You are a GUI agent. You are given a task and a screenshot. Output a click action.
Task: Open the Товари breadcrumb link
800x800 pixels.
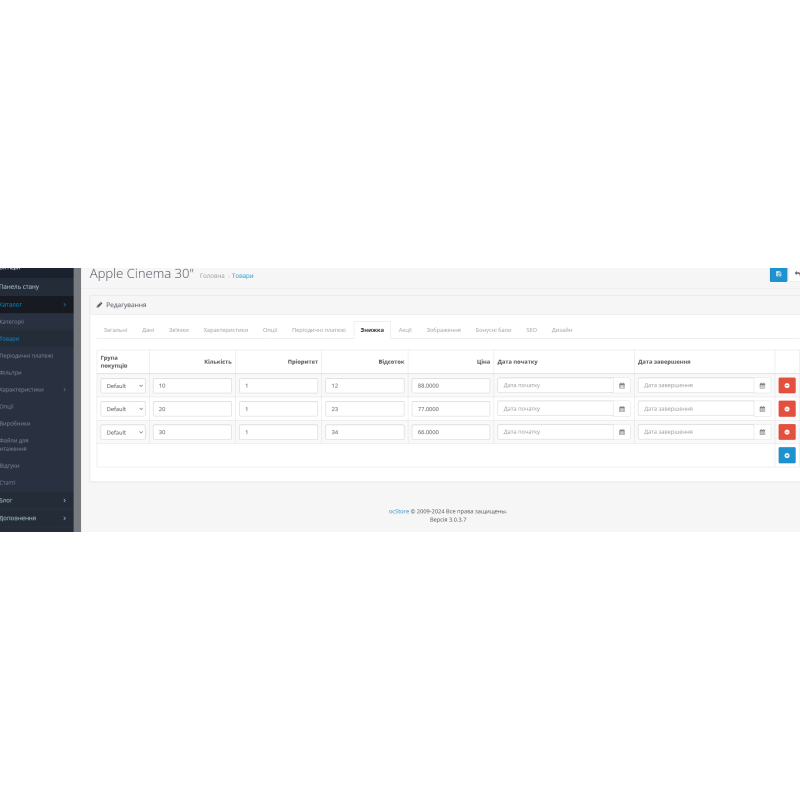coord(243,274)
